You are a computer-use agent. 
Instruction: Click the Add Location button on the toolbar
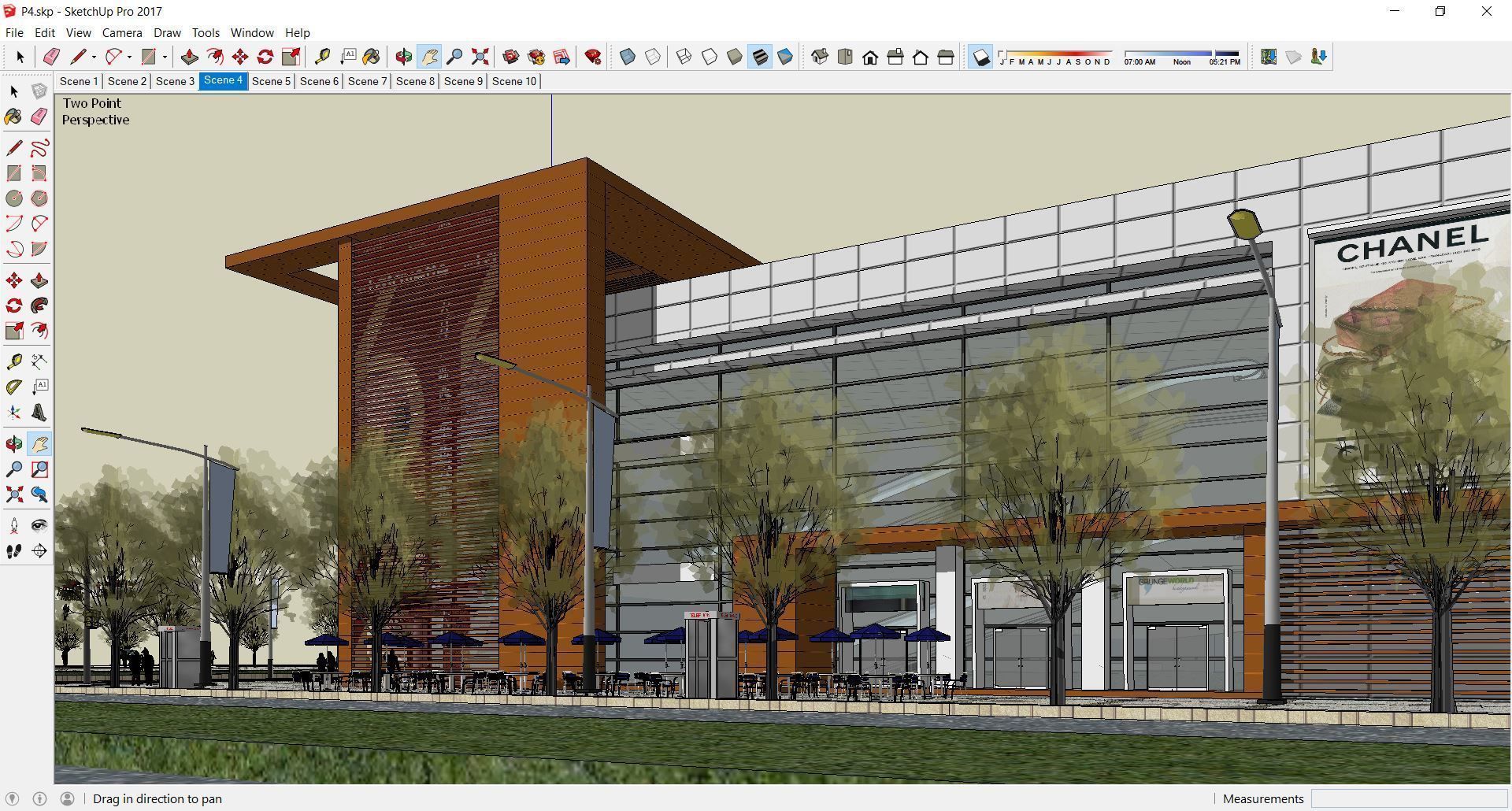tap(1268, 56)
